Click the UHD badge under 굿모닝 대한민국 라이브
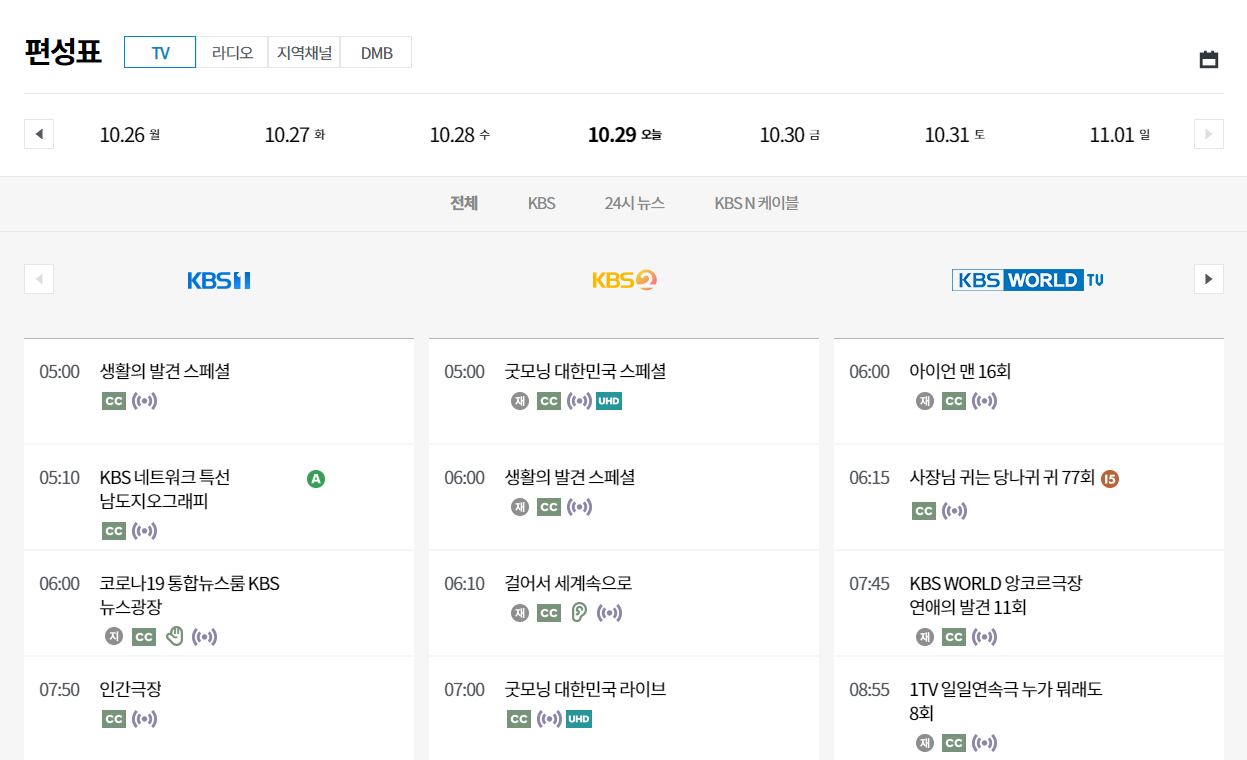Image resolution: width=1247 pixels, height=760 pixels. [579, 719]
